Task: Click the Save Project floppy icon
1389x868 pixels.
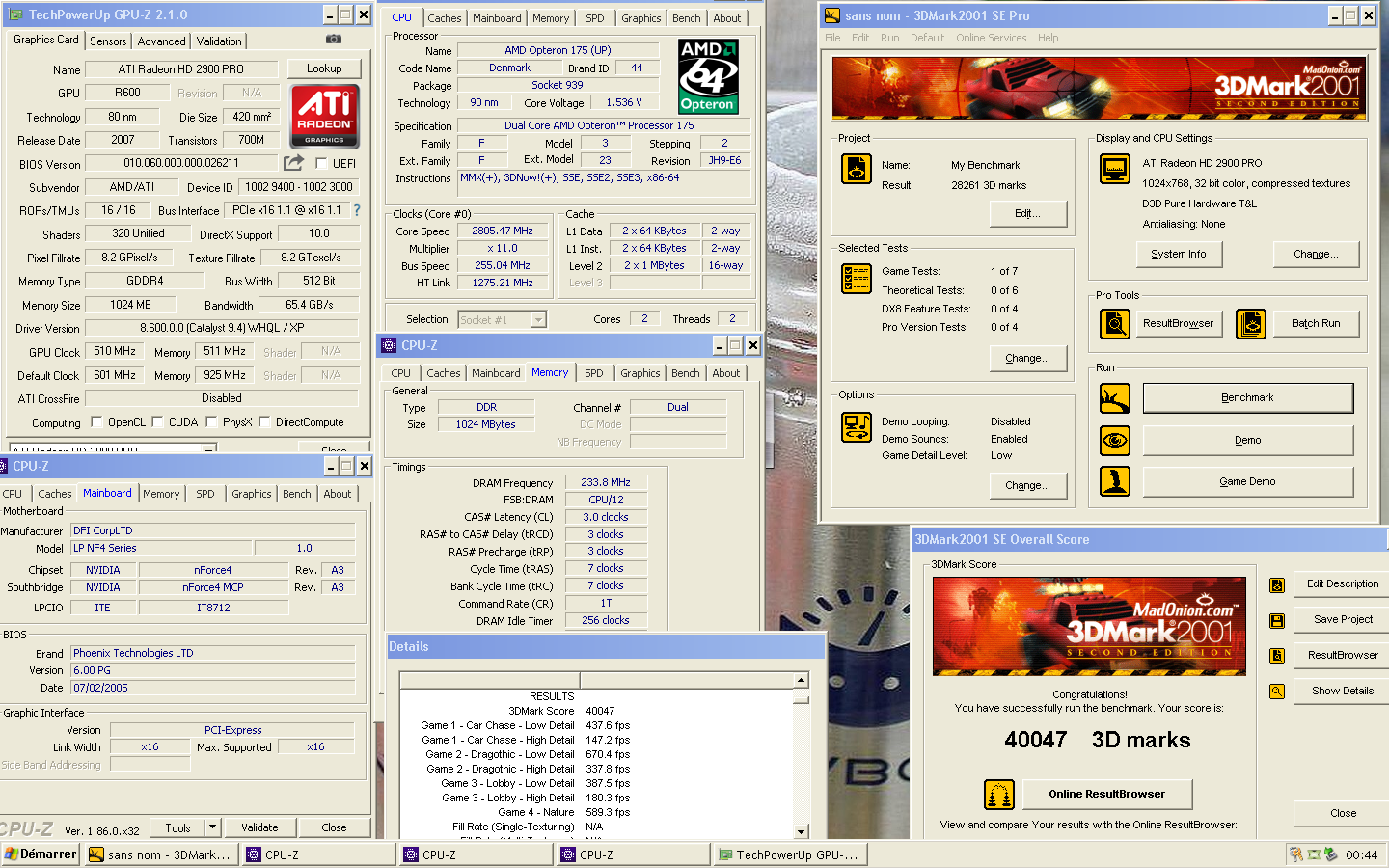Action: pos(1277,620)
